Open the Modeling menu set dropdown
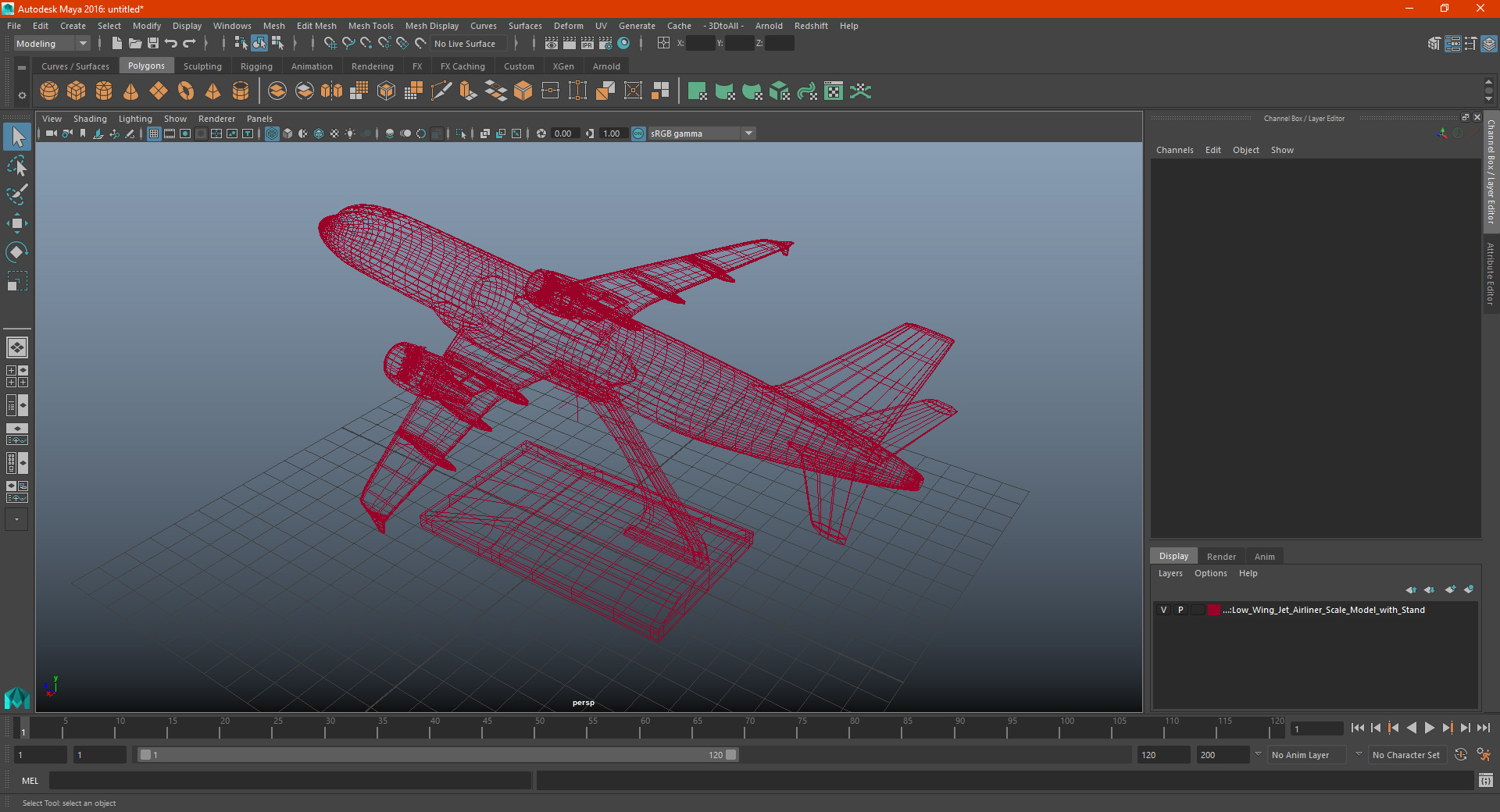 click(x=52, y=44)
